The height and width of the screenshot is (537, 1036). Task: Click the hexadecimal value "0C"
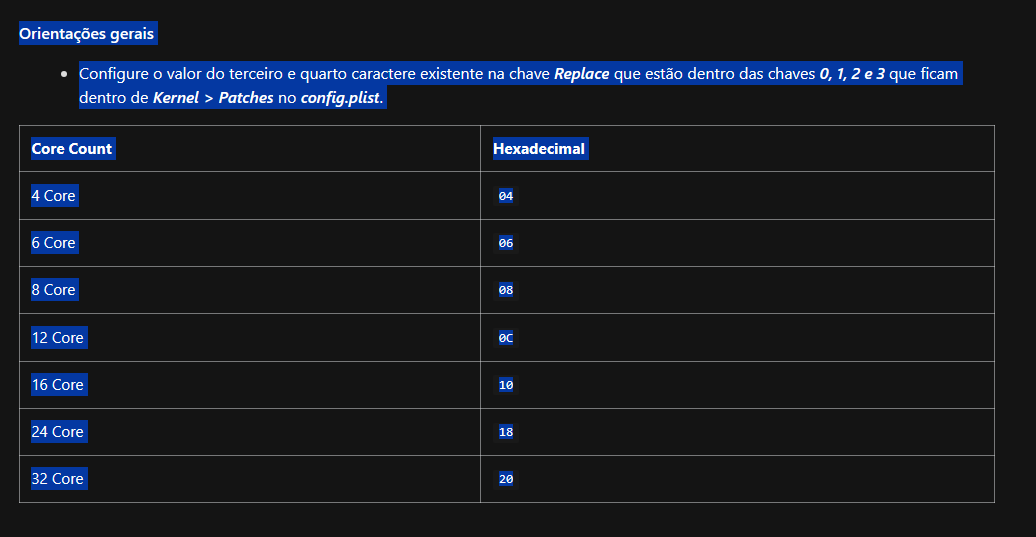[x=506, y=338]
